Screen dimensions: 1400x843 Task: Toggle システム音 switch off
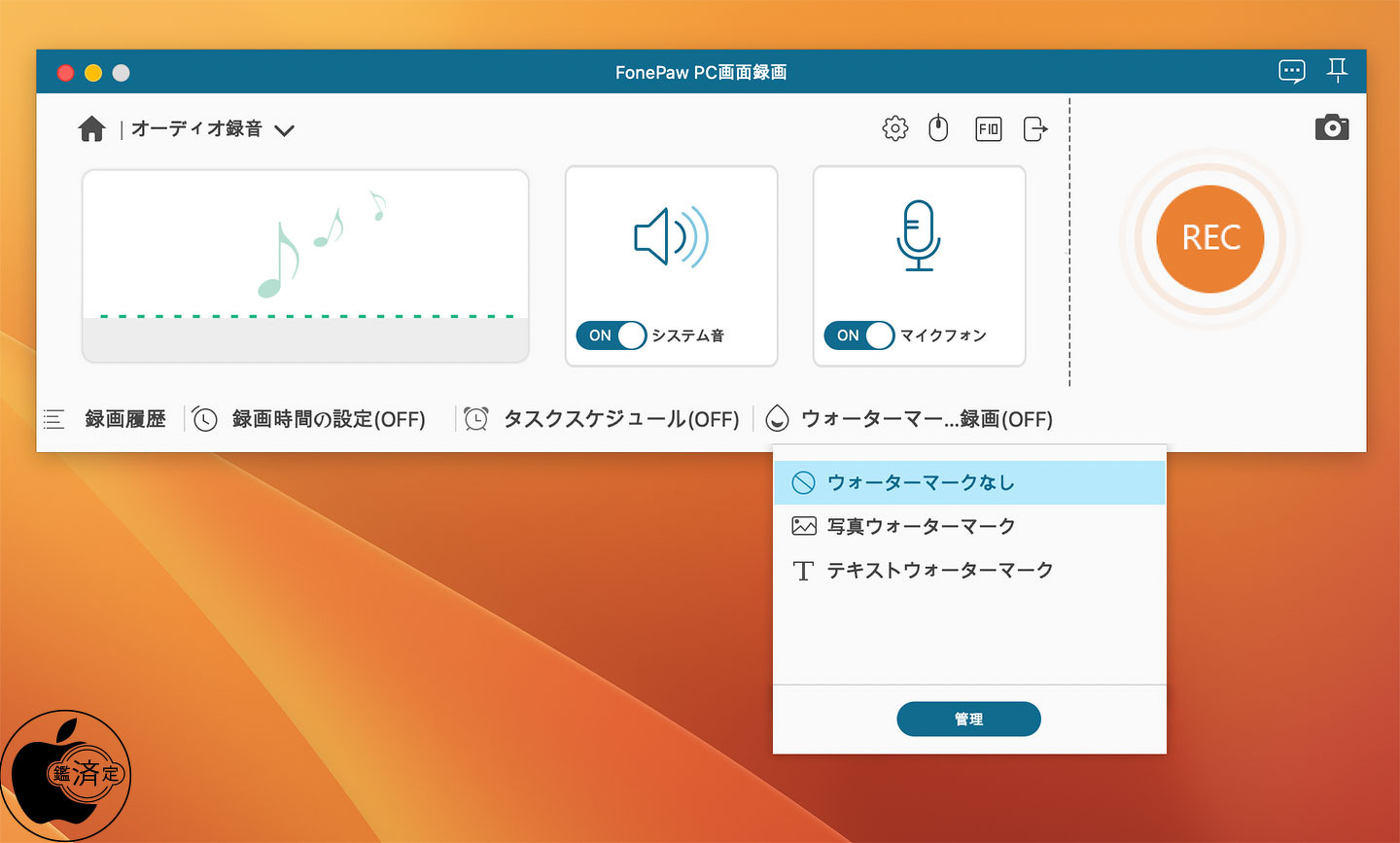point(611,335)
